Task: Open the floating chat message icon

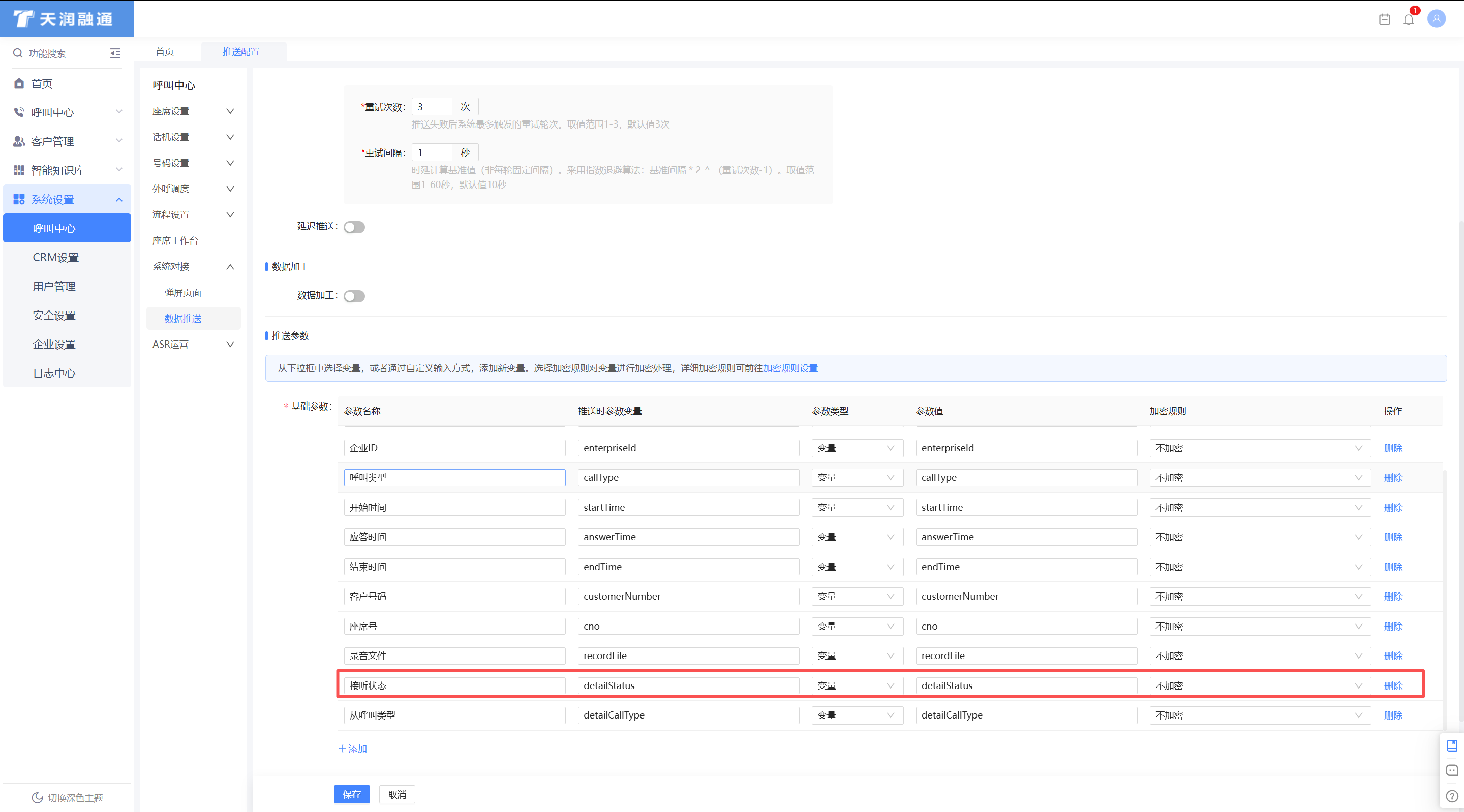Action: [1452, 770]
